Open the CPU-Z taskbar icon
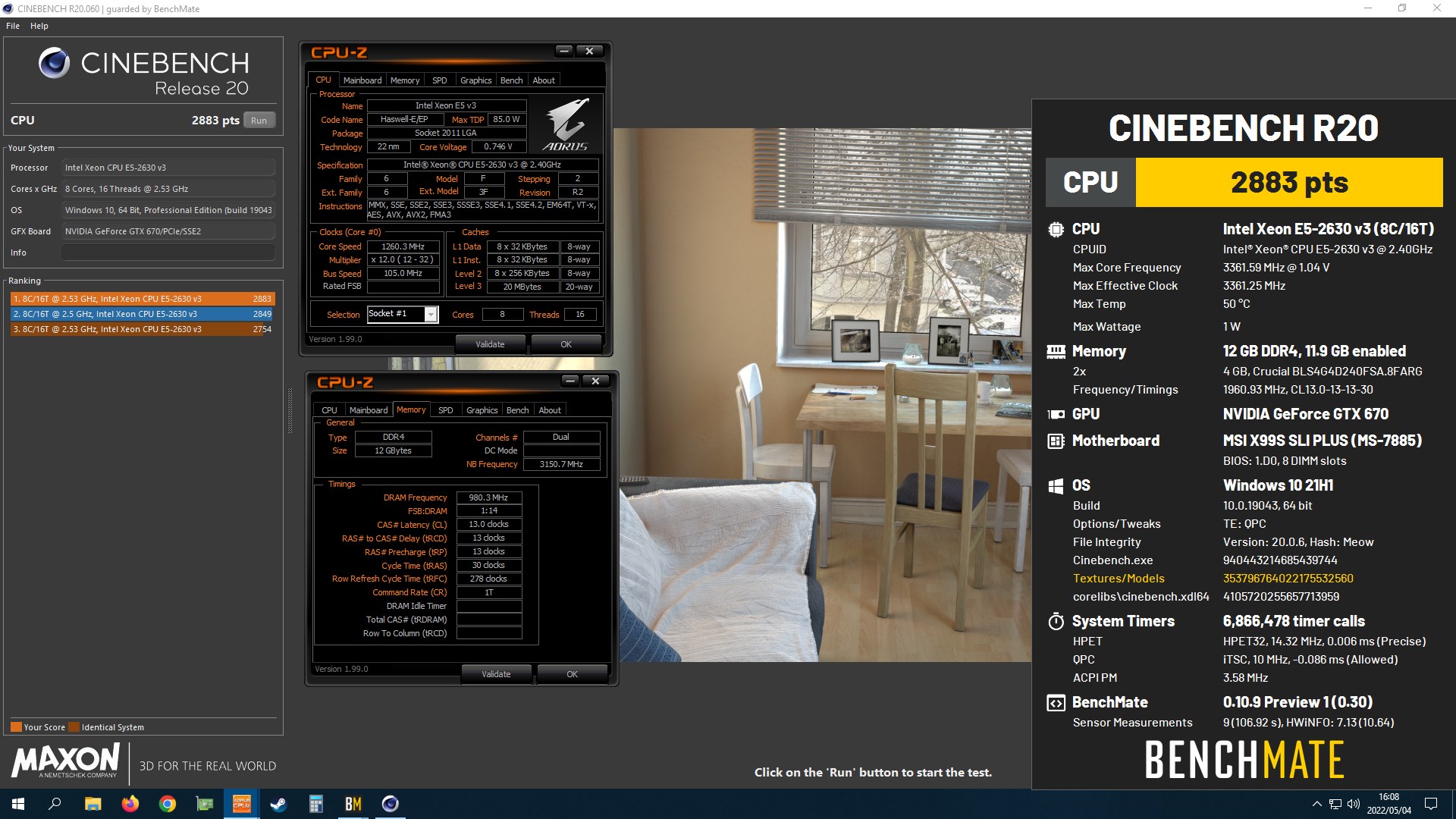Screen dimensions: 1456x819 point(241,804)
